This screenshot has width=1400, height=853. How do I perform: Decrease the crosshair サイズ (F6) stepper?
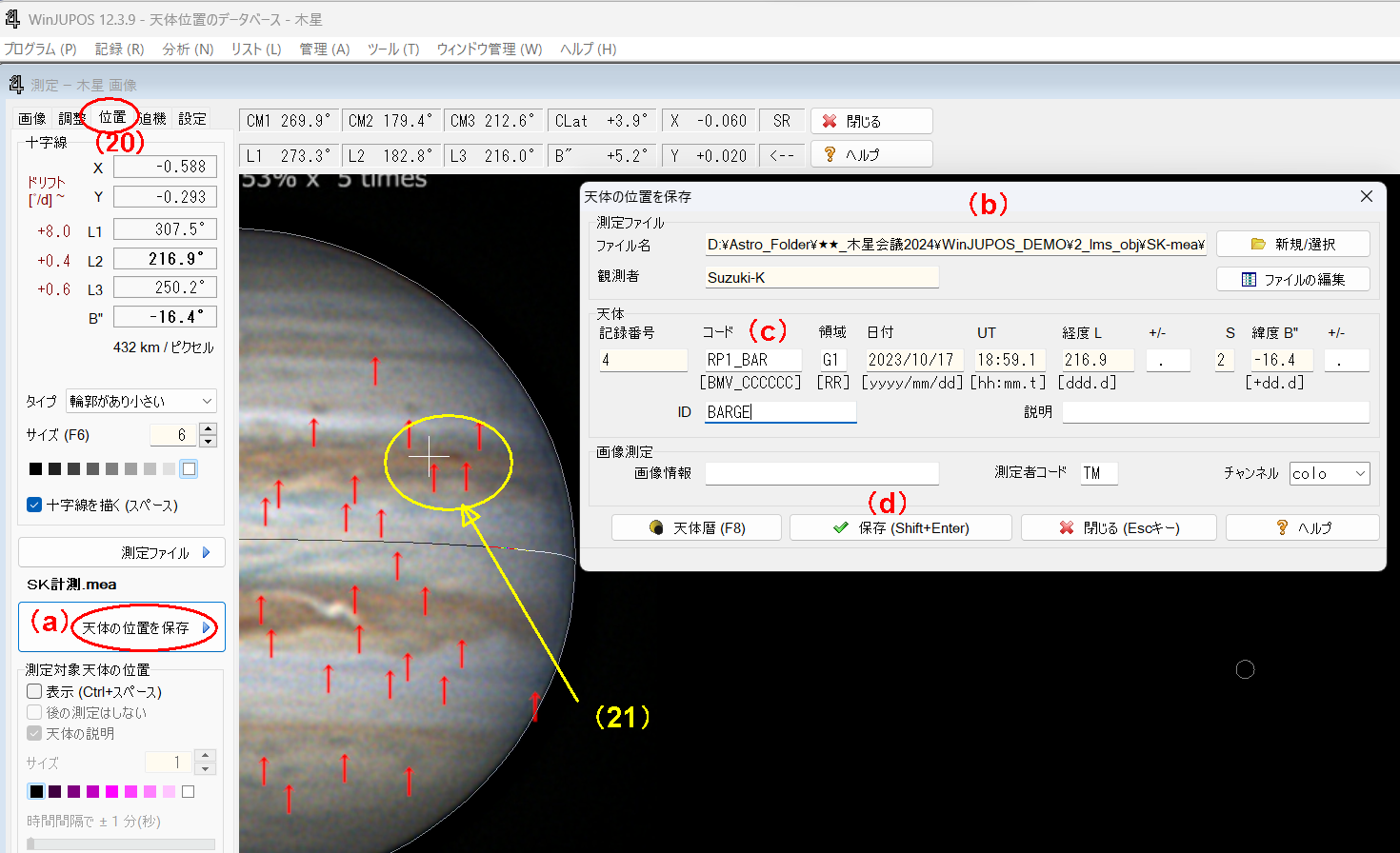click(209, 441)
